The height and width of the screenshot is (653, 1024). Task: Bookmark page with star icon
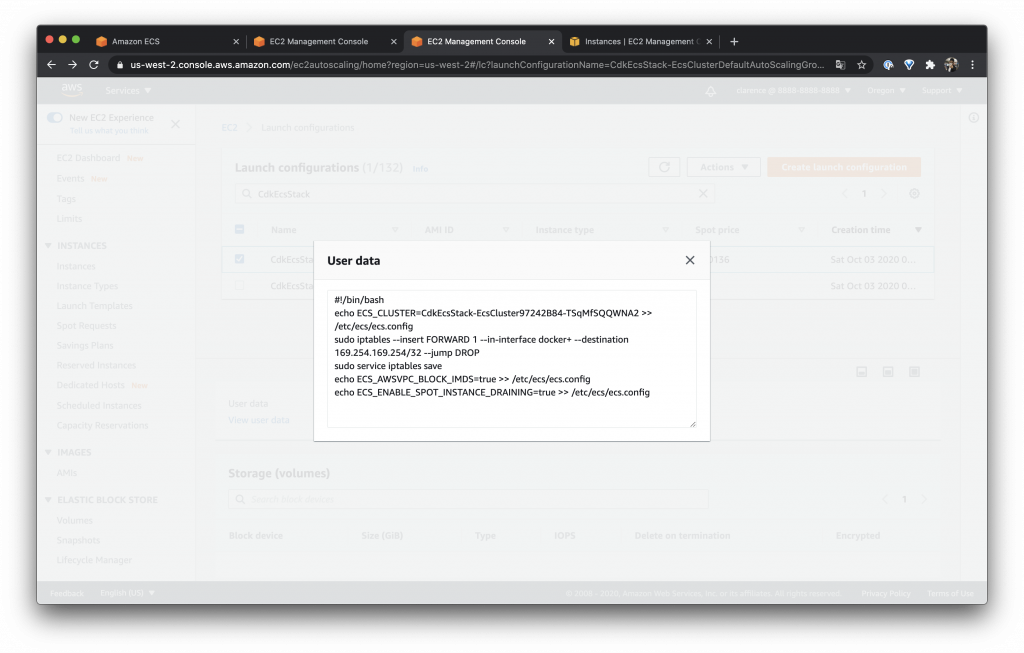[861, 65]
